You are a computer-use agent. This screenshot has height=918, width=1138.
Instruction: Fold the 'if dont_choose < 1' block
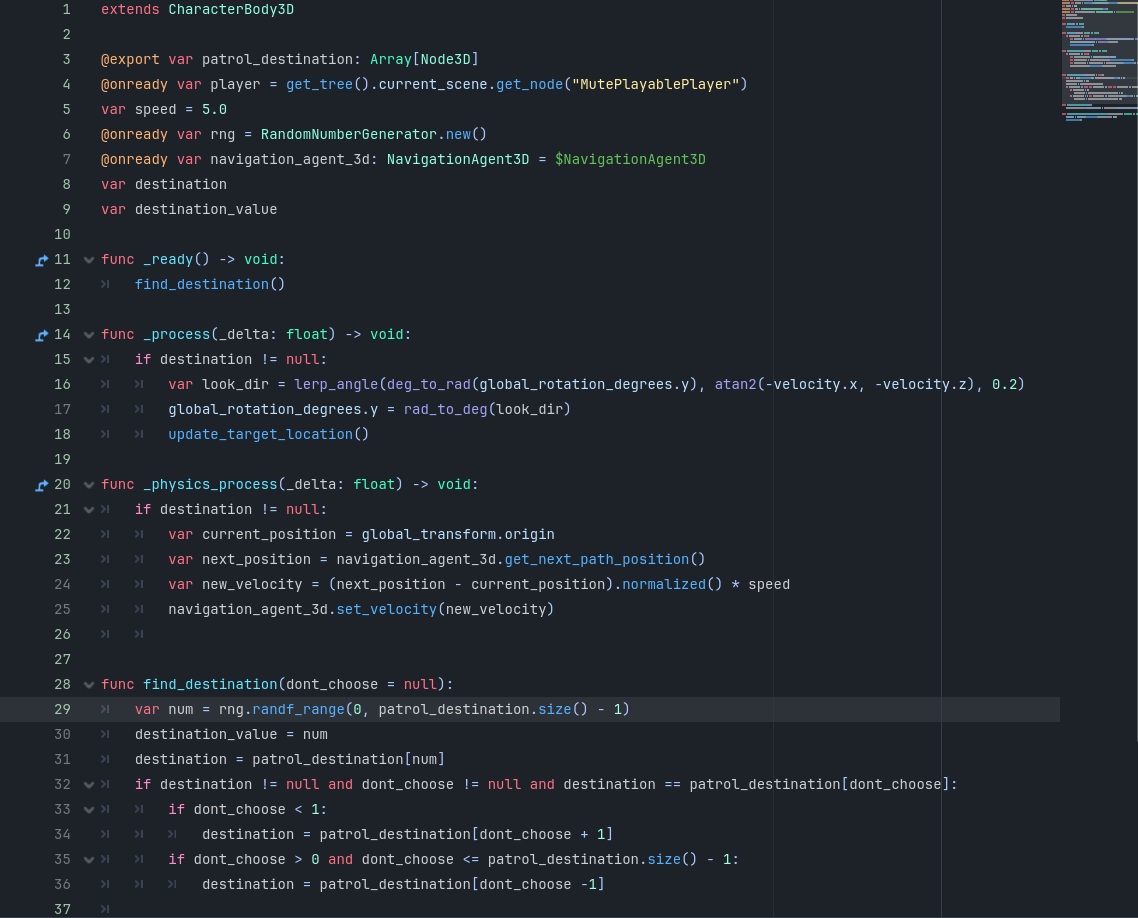pyautogui.click(x=89, y=810)
